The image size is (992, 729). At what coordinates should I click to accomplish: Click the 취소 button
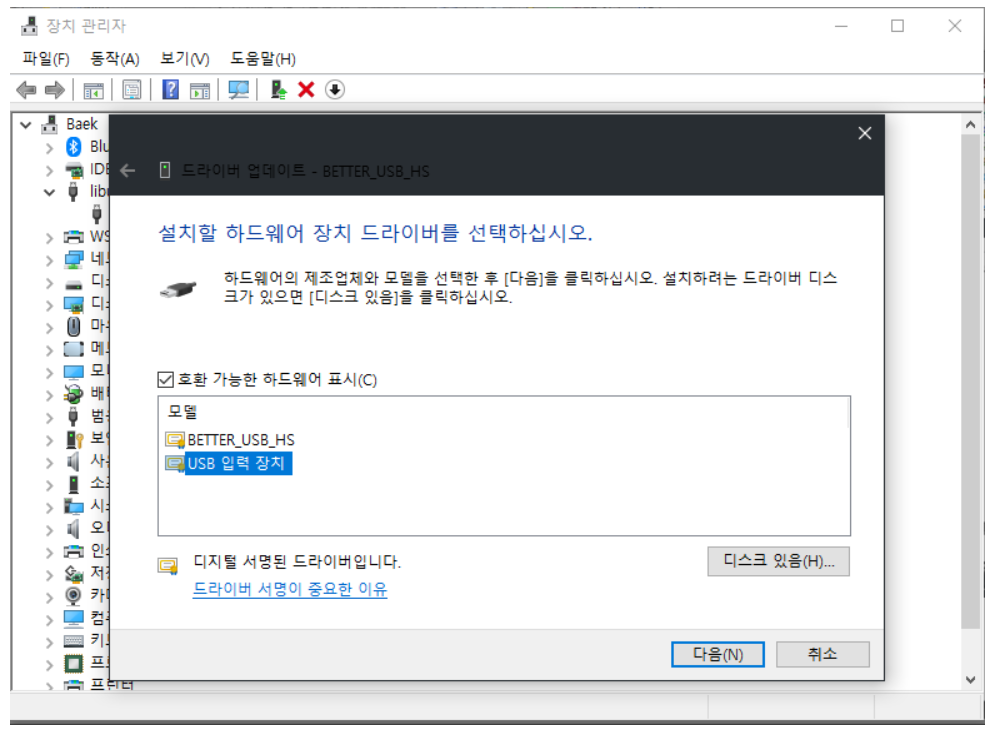click(822, 654)
